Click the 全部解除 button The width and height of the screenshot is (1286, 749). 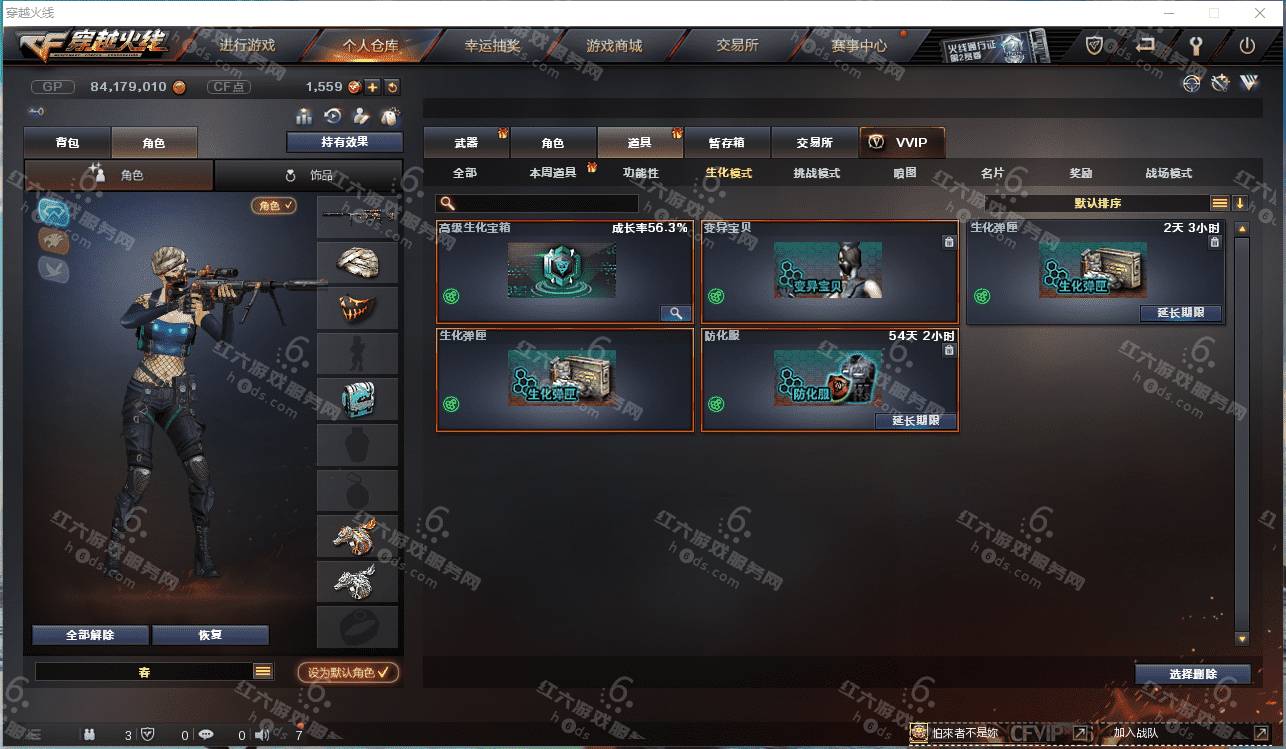[x=90, y=635]
